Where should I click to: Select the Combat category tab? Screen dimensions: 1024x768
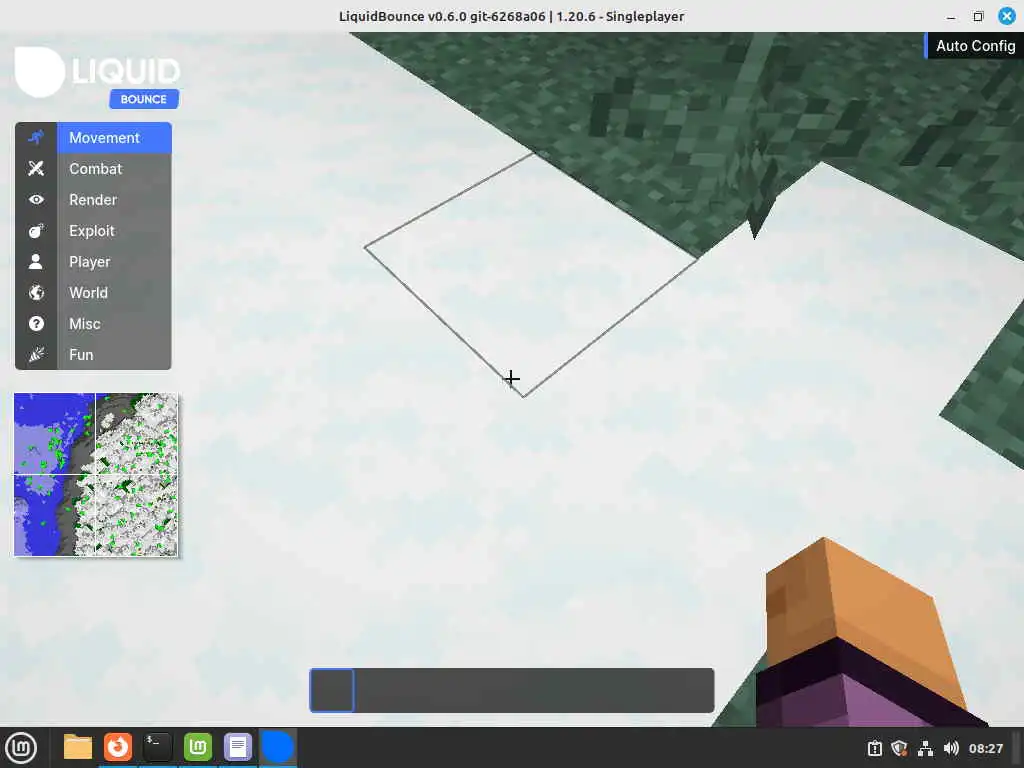pyautogui.click(x=93, y=168)
